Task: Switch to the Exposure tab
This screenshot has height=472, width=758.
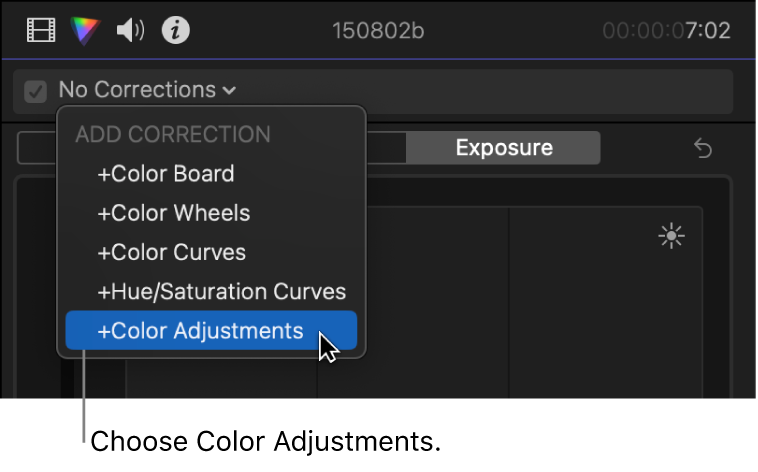Action: [x=503, y=148]
